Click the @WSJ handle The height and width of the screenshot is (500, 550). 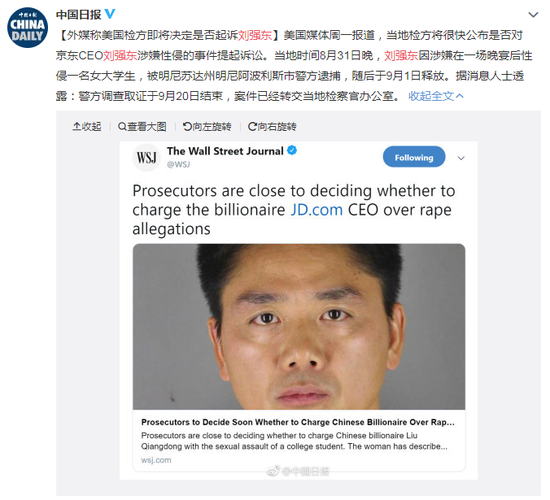[x=179, y=164]
